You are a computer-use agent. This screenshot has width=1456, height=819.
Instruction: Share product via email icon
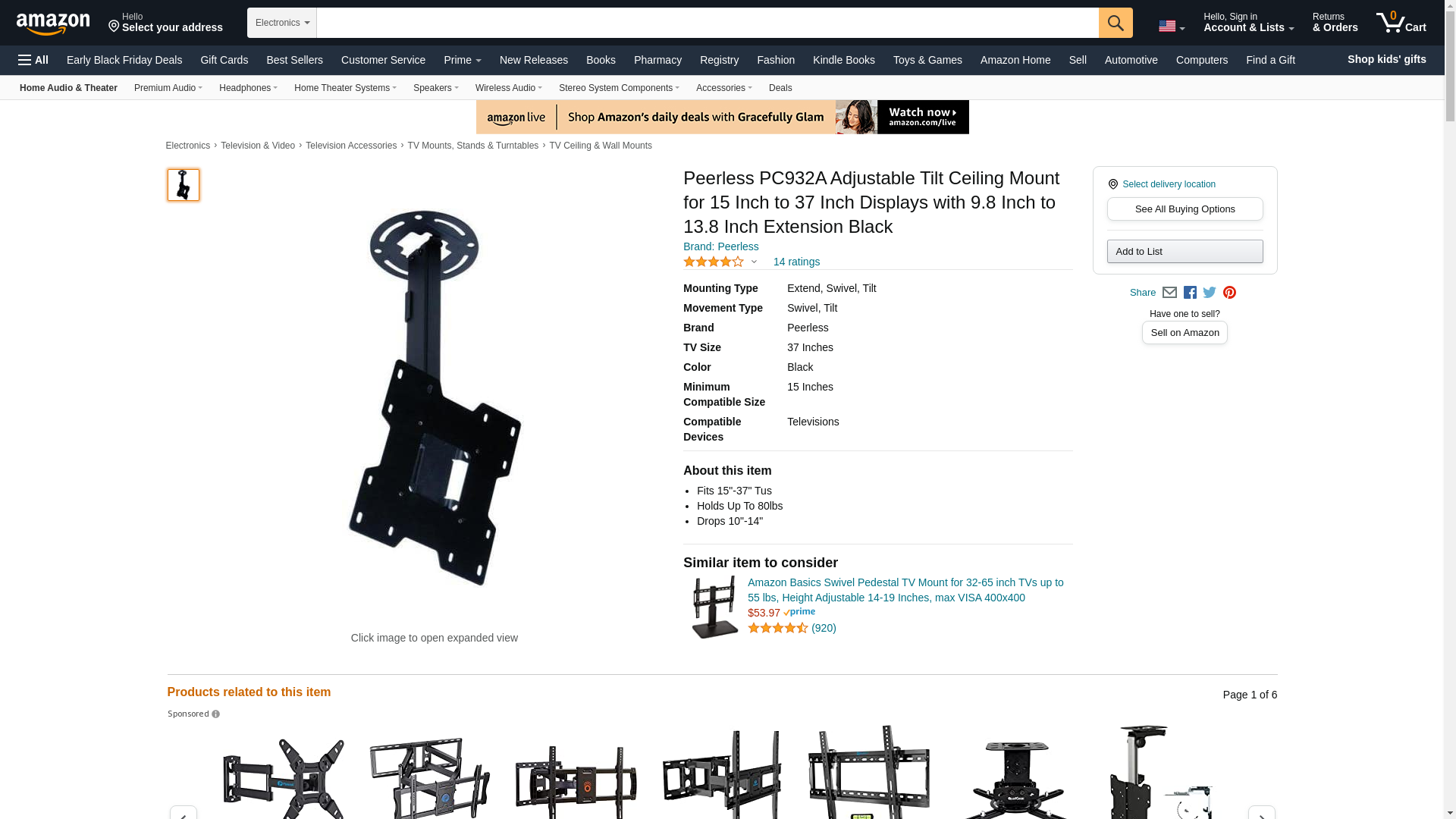(1169, 293)
